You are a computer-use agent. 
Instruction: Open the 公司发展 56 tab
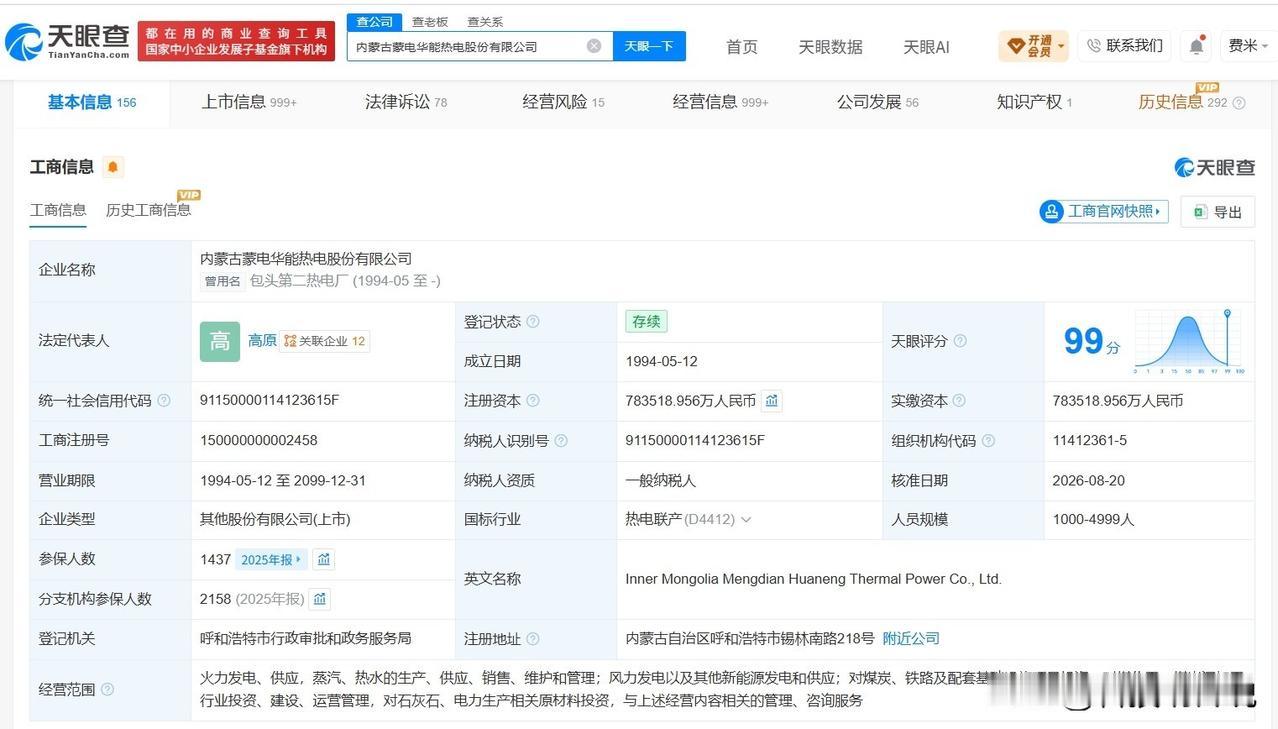click(x=877, y=102)
